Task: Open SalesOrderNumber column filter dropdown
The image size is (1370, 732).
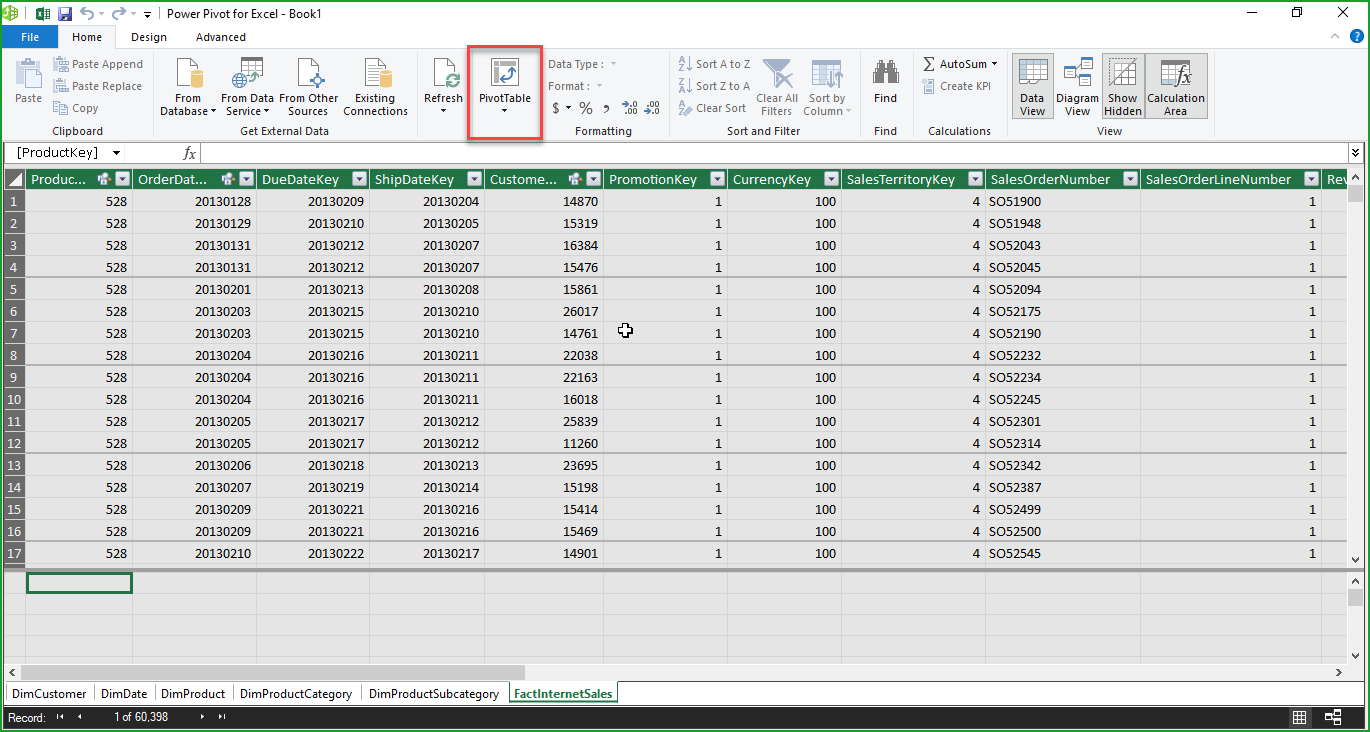Action: pos(1130,180)
